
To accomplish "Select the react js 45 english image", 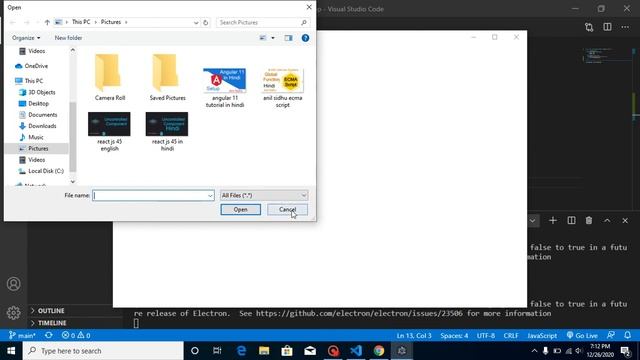I will point(109,131).
